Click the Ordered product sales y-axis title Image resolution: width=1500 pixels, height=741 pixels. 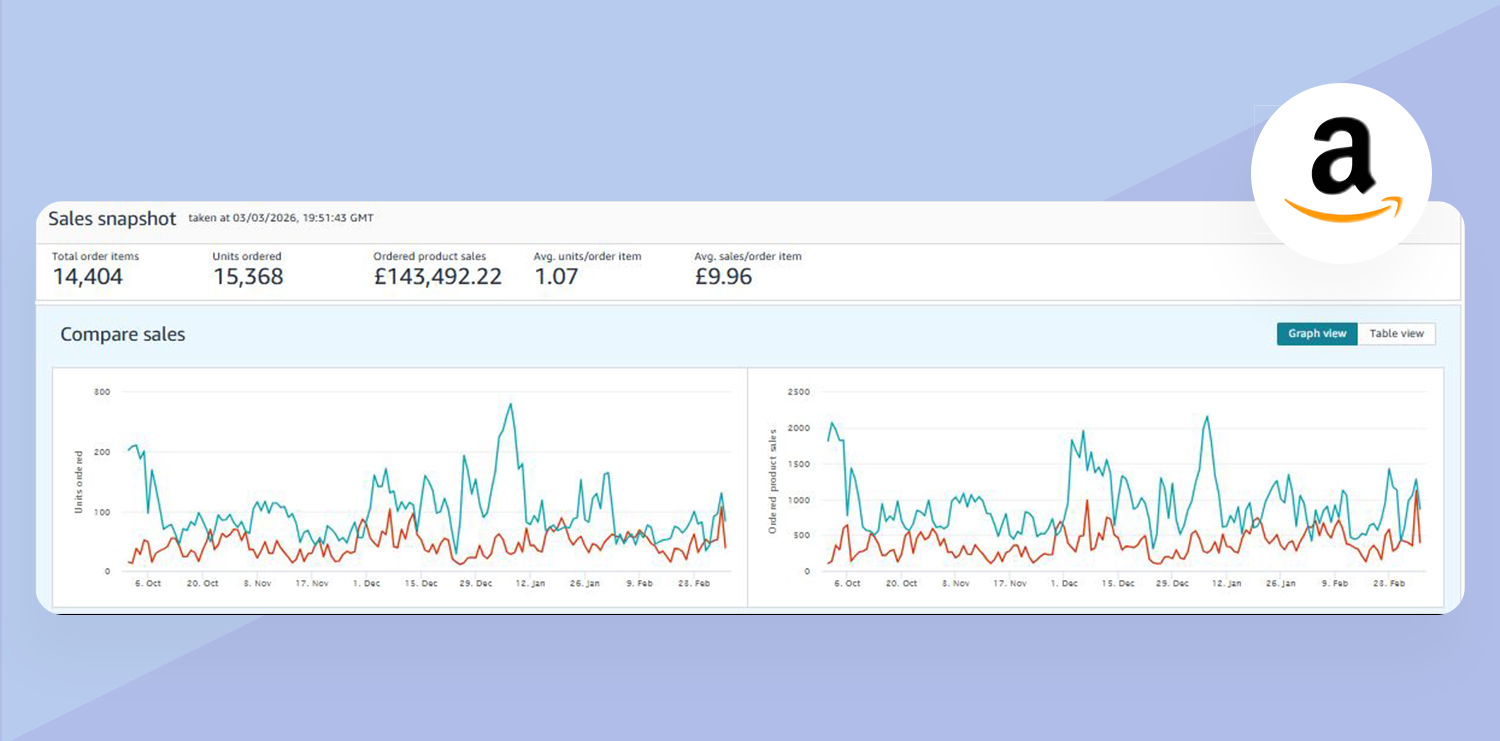(772, 482)
